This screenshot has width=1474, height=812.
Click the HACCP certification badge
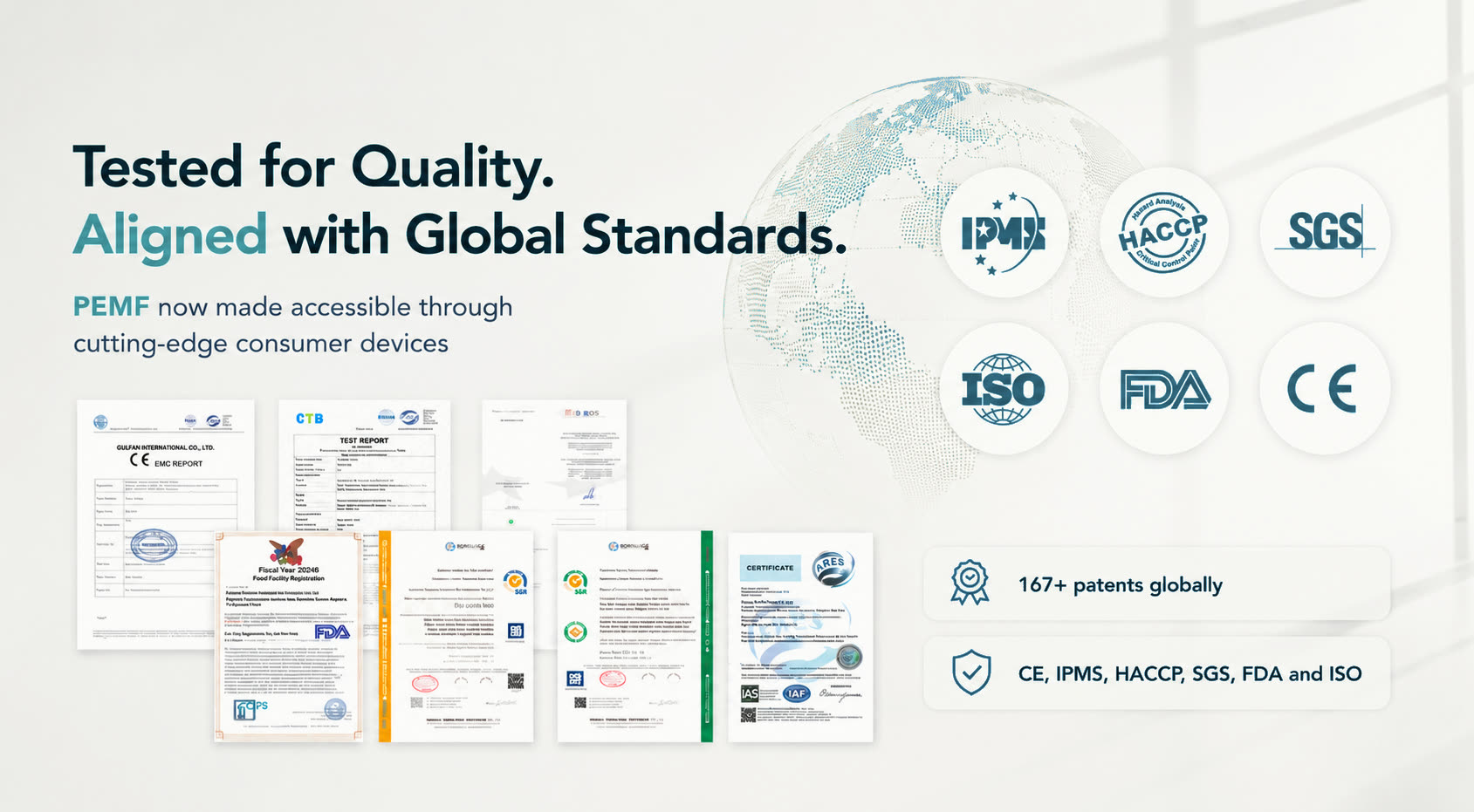[x=1164, y=233]
